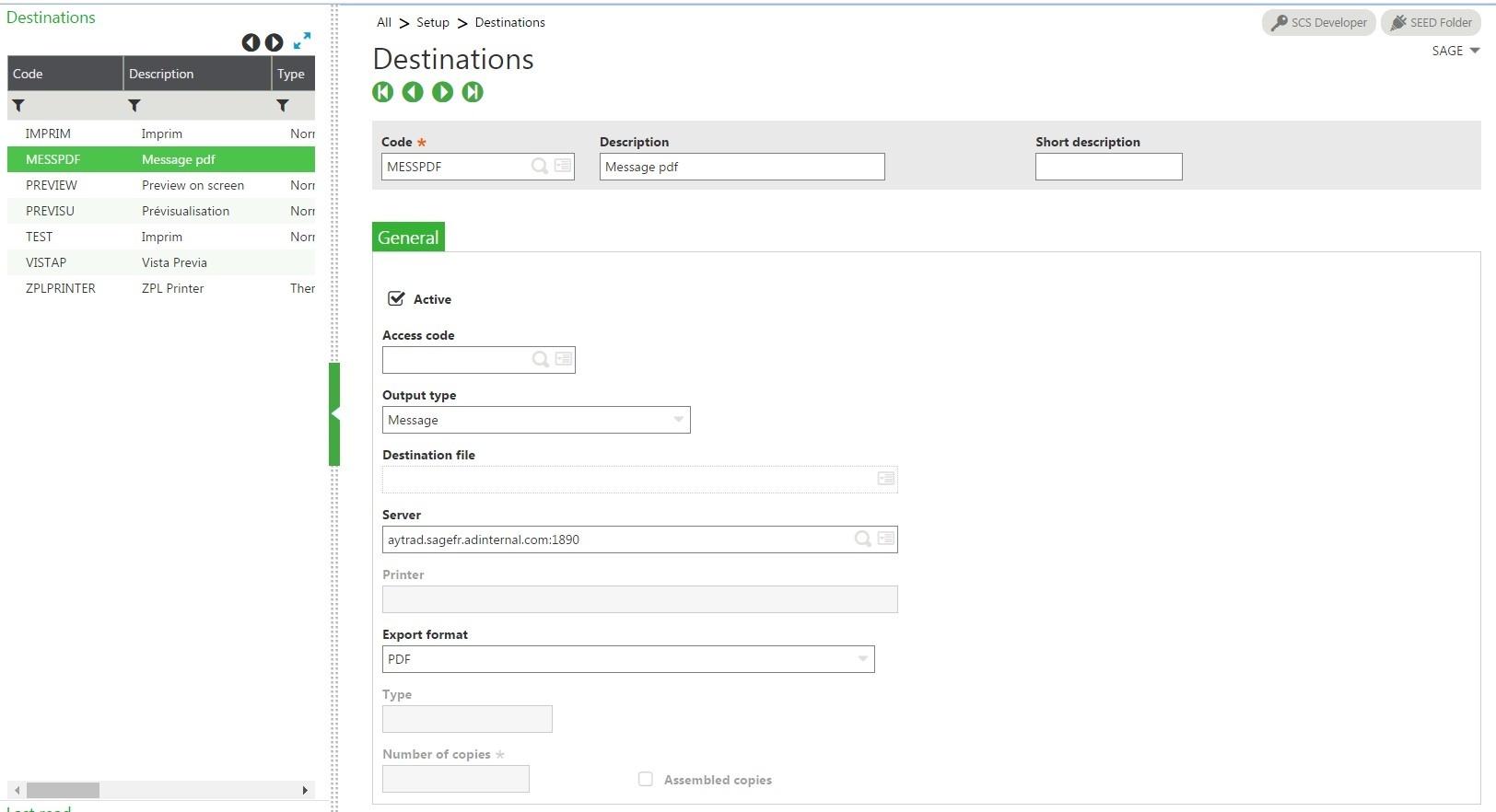Expand the left list panel to full screen
This screenshot has height=812, width=1496.
click(302, 41)
